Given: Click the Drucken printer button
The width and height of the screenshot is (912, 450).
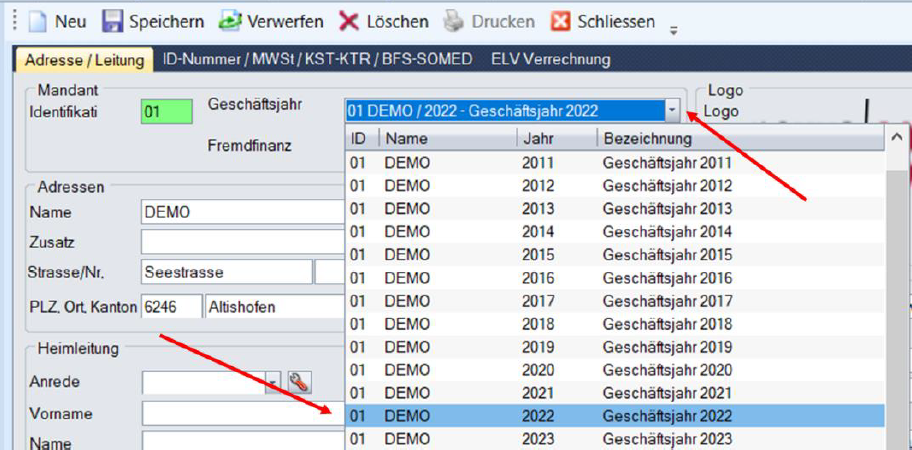Looking at the screenshot, I should tap(489, 22).
